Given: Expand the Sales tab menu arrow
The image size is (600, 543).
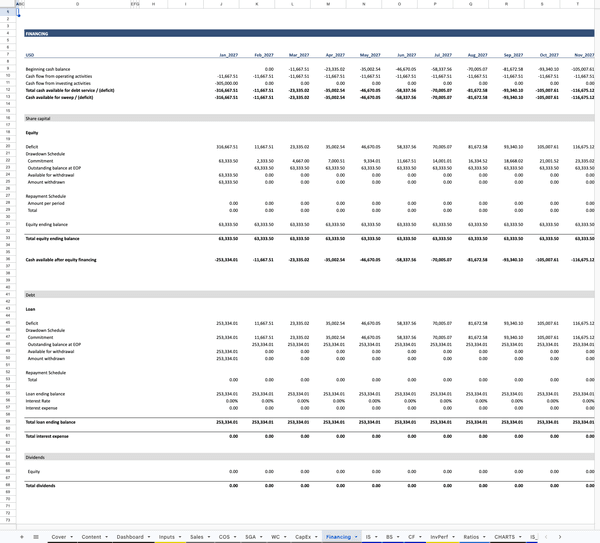Looking at the screenshot, I should (x=209, y=537).
